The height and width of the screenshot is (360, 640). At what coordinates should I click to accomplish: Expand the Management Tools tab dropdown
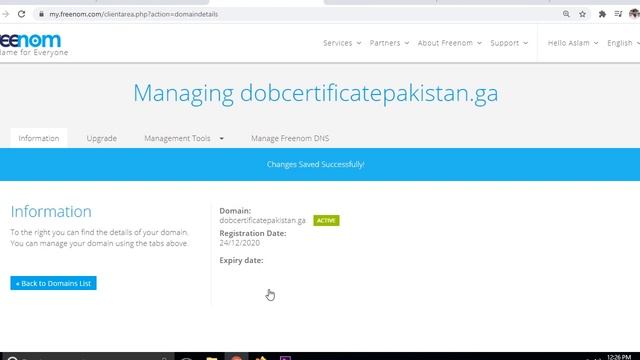184,138
